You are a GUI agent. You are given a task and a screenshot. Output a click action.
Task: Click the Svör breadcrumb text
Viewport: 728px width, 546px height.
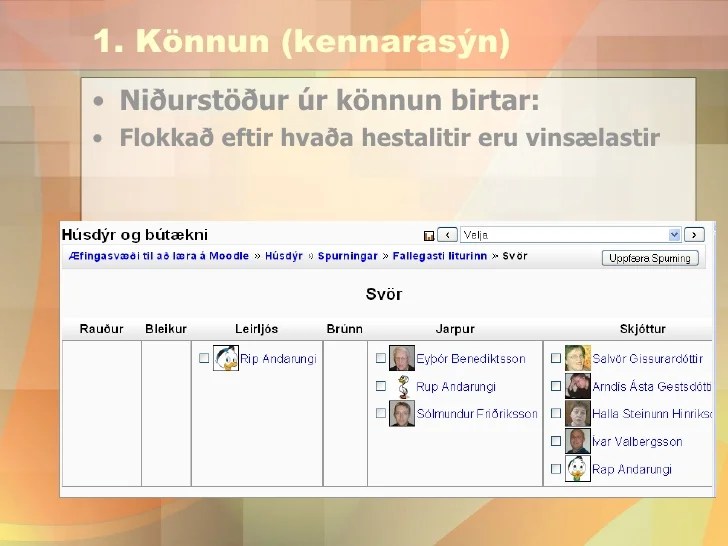click(514, 256)
